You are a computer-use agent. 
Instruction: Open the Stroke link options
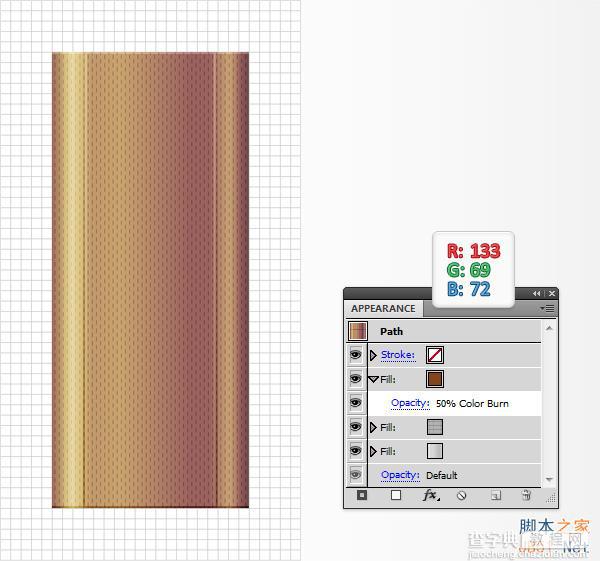click(x=398, y=355)
